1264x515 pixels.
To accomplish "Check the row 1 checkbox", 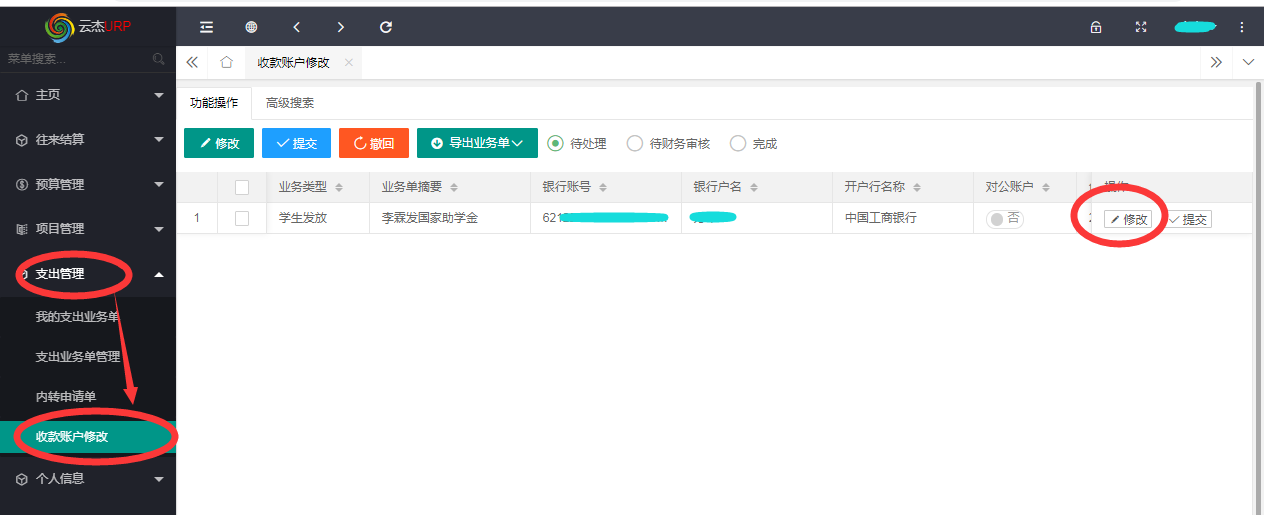I will click(x=241, y=218).
